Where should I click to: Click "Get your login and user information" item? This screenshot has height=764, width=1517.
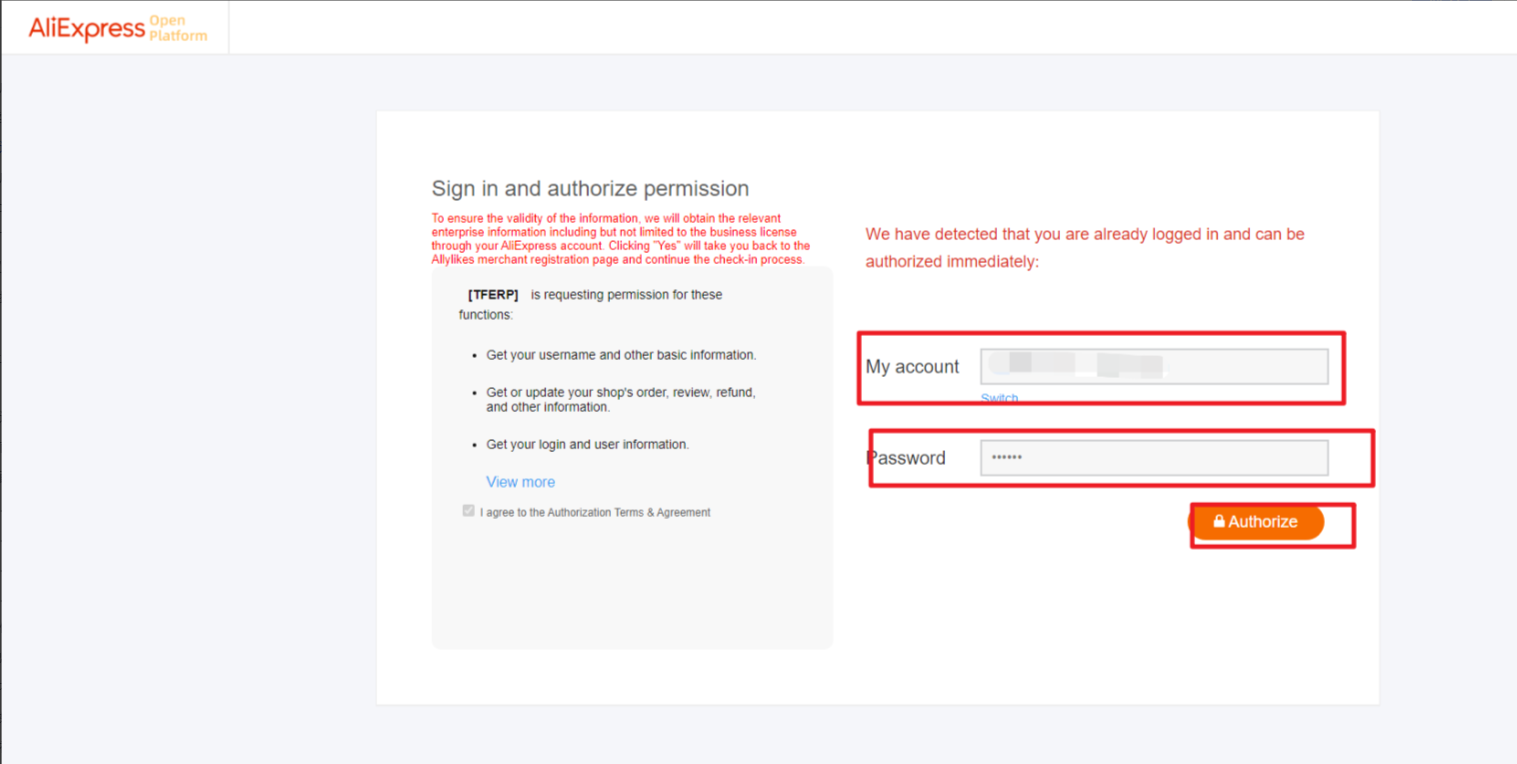pos(587,444)
